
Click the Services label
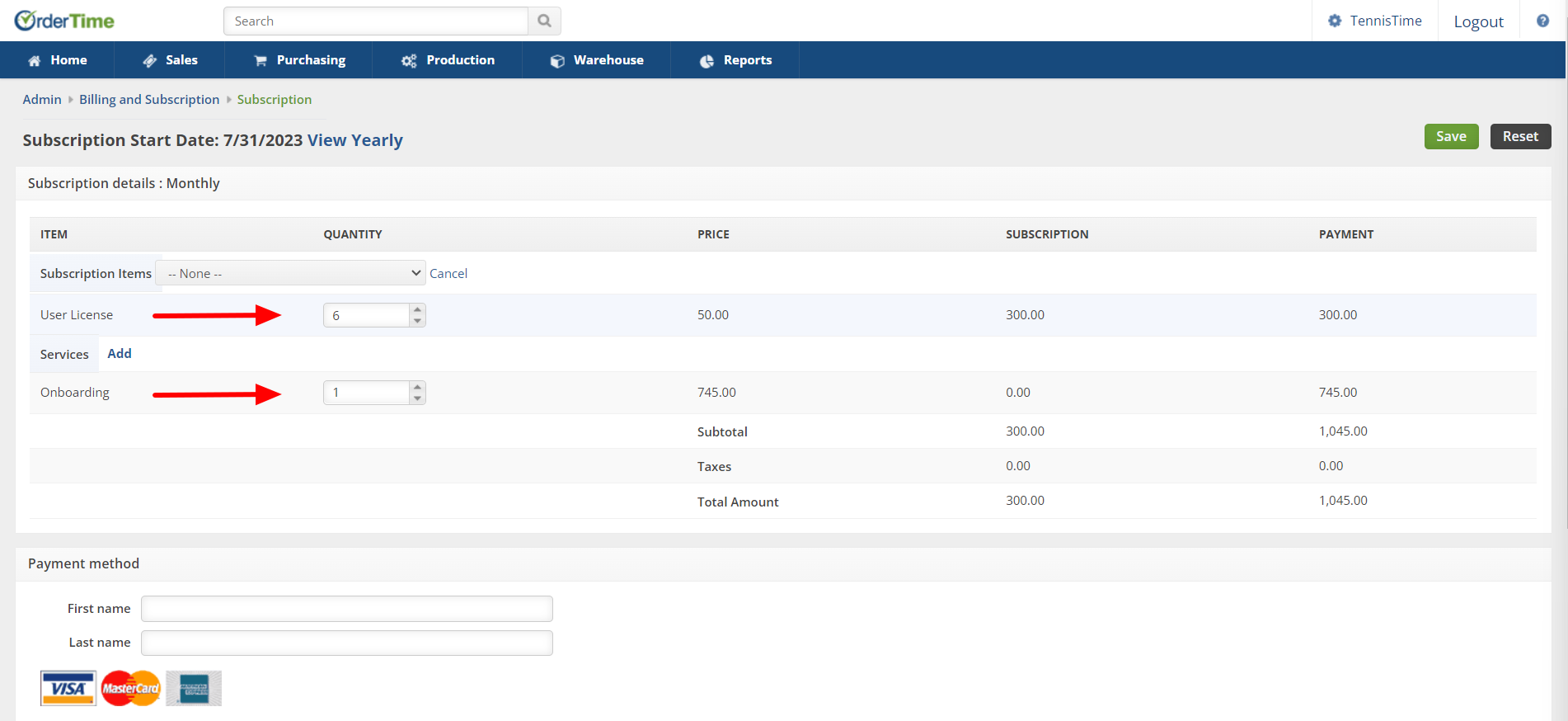64,354
